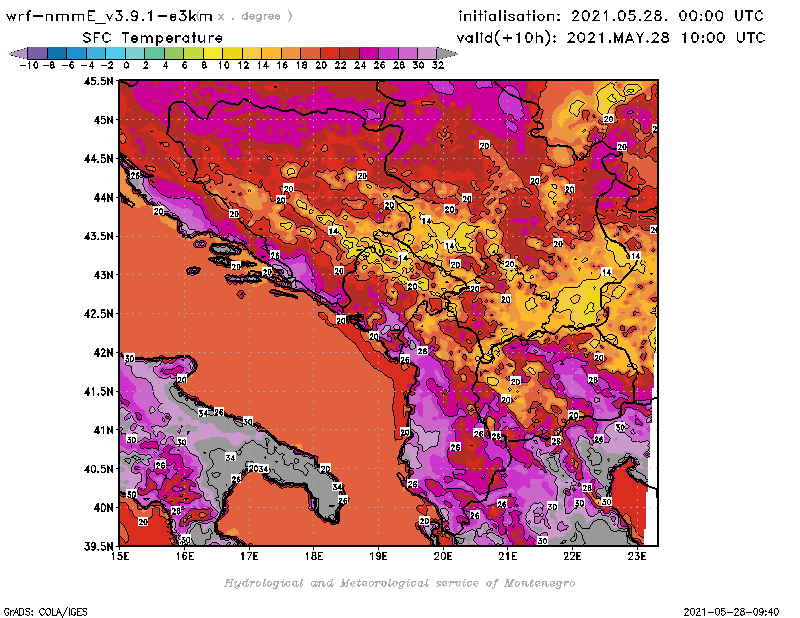The width and height of the screenshot is (800, 618).
Task: Click the "valid(+10h): 2021.MAY.28 10:00 UTC" line
Action: pos(611,38)
